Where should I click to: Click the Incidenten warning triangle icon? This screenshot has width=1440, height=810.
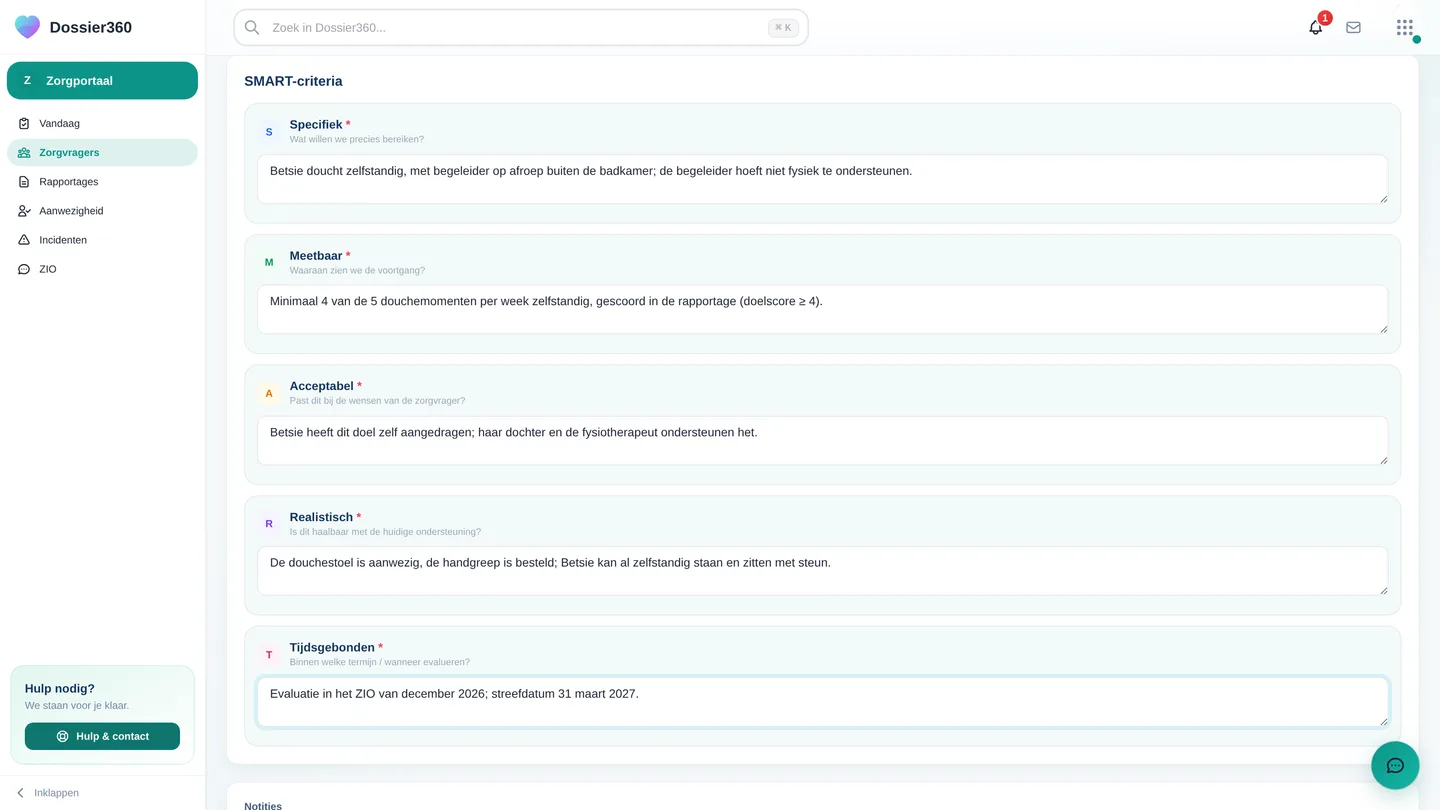pos(24,240)
